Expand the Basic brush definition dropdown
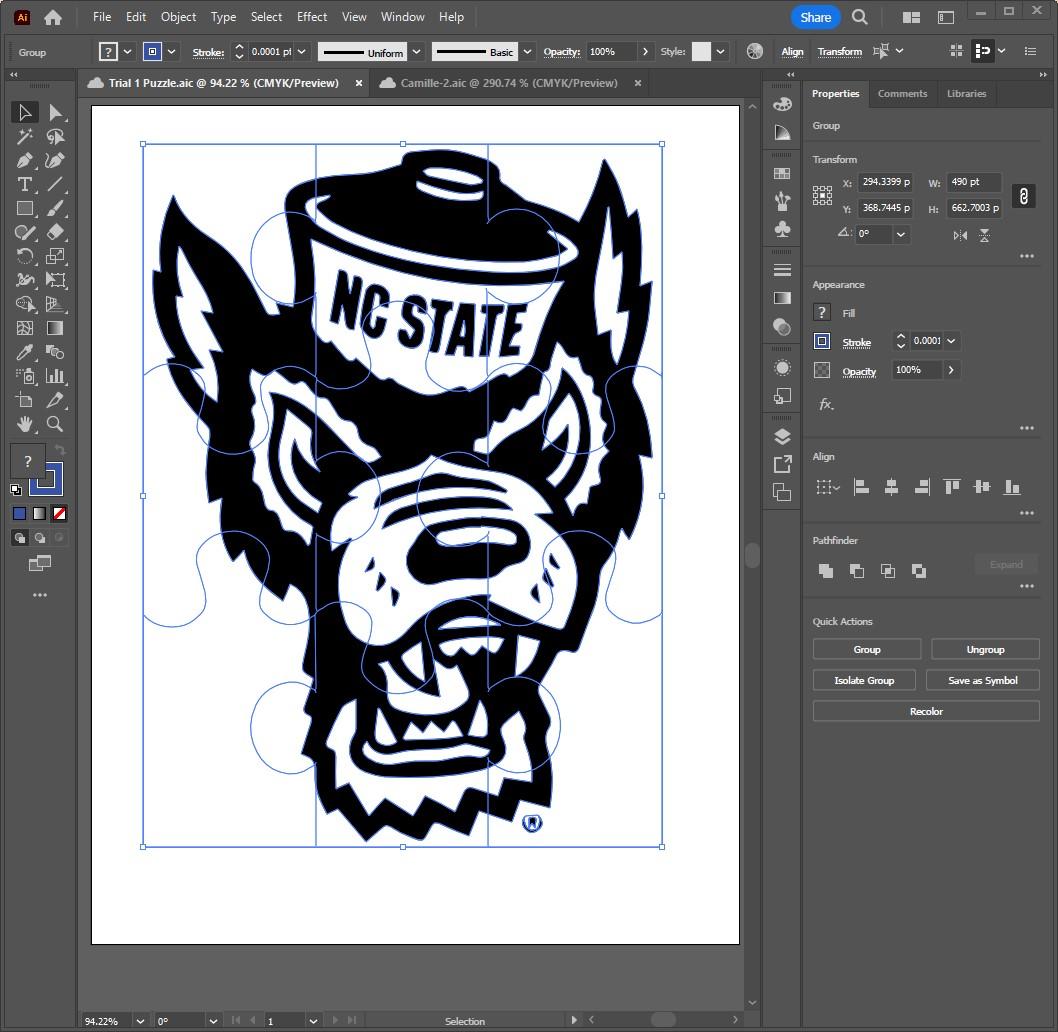This screenshot has width=1058, height=1032. (x=528, y=52)
